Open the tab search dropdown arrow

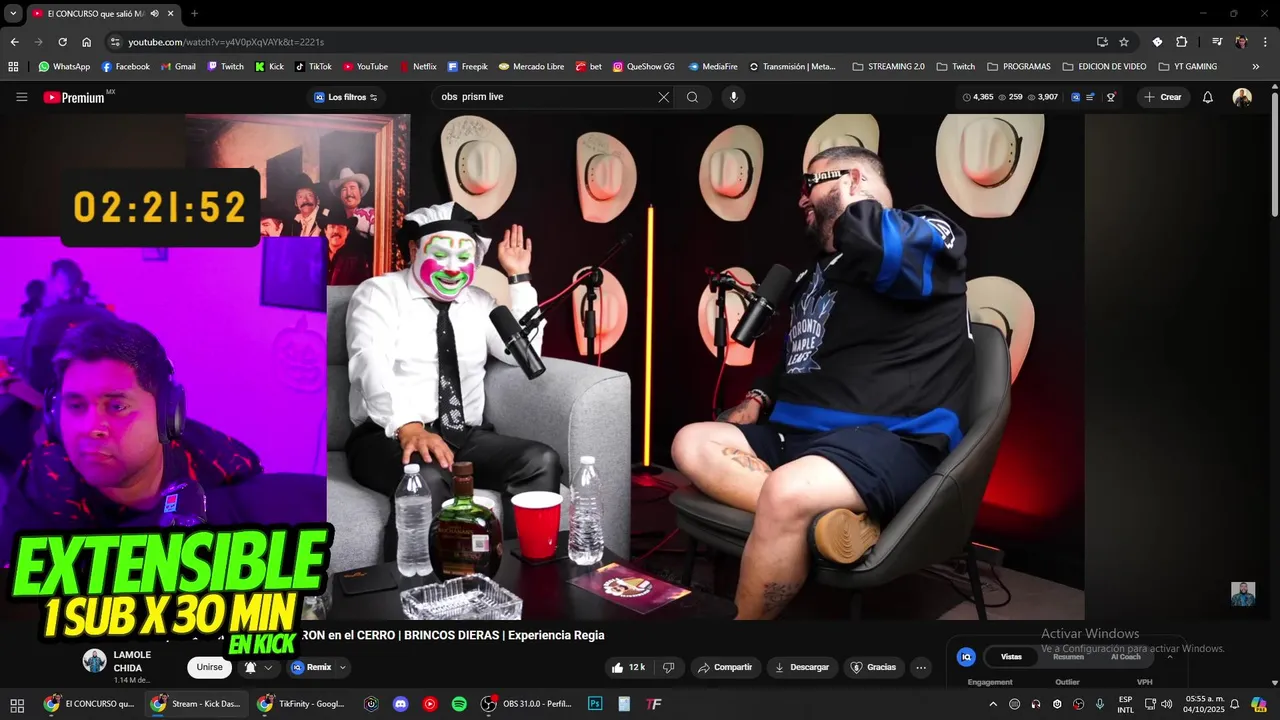tap(13, 13)
